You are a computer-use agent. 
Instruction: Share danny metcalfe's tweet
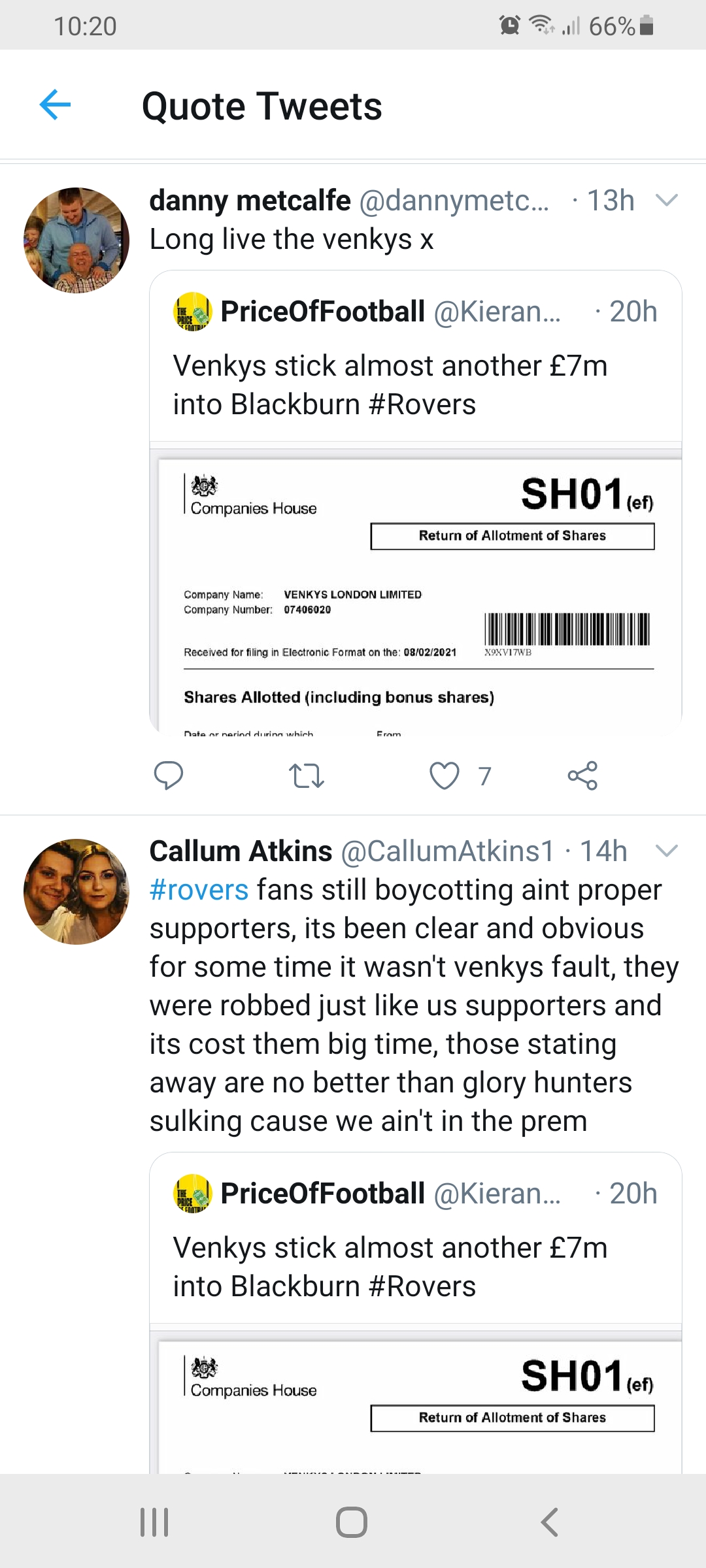coord(582,776)
